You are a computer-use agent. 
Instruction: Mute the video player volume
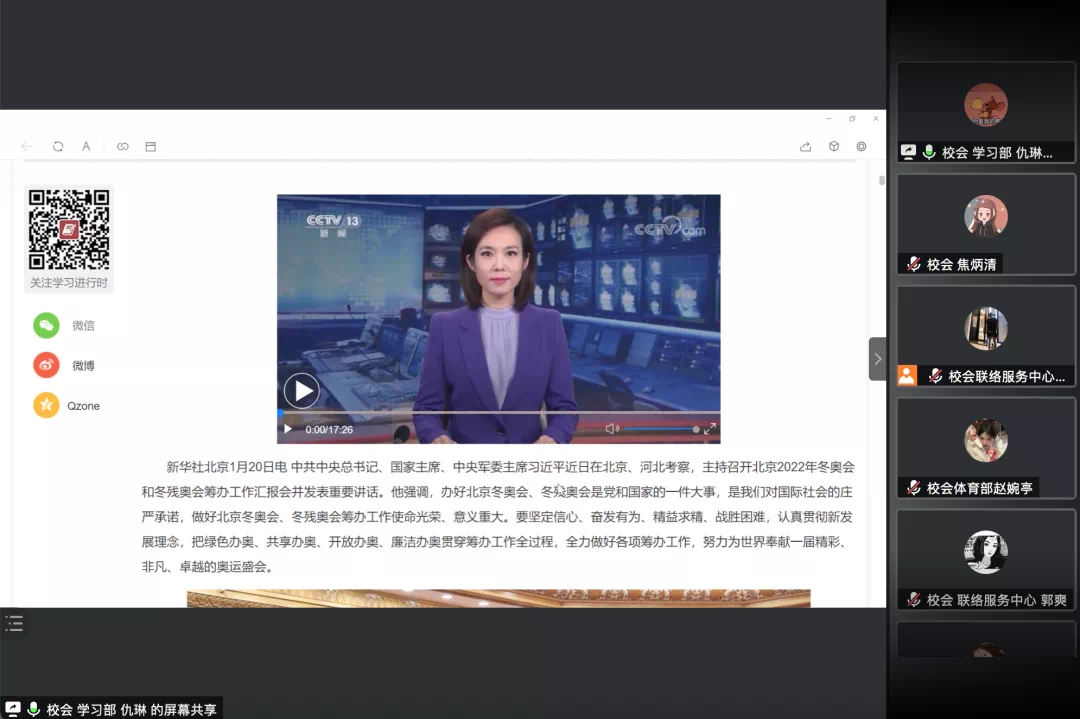click(612, 427)
